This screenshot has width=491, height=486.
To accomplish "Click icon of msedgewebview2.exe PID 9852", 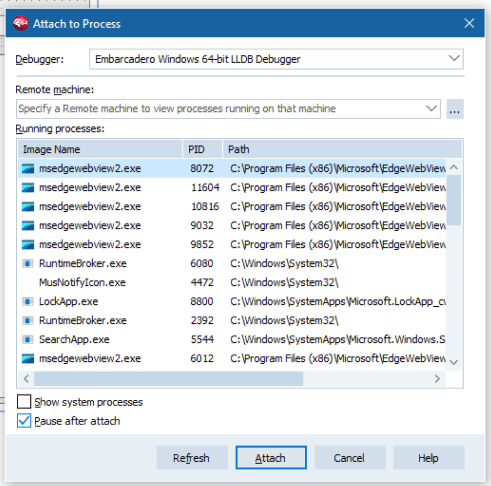I will point(28,245).
